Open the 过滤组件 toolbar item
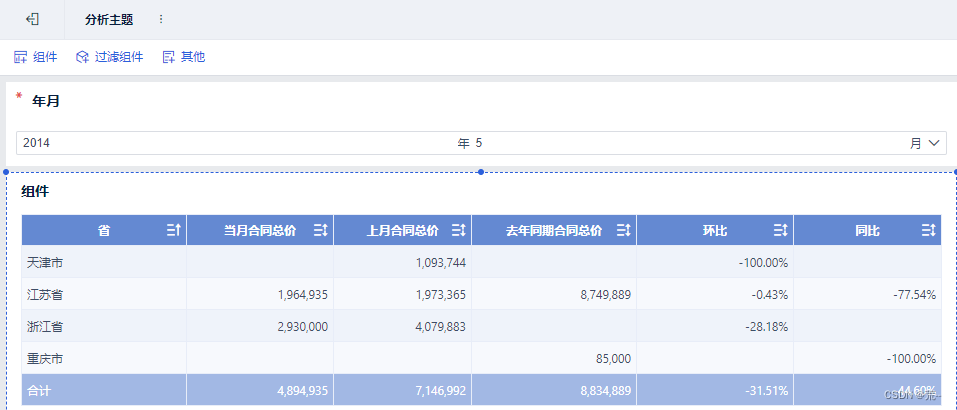The image size is (957, 410). point(110,57)
